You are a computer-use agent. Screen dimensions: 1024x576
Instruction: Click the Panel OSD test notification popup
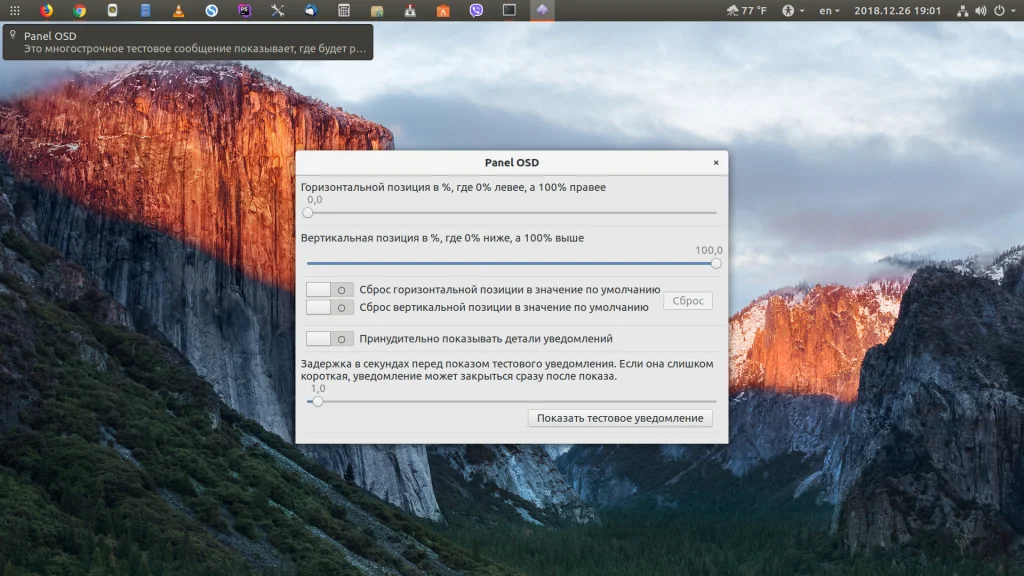(188, 42)
